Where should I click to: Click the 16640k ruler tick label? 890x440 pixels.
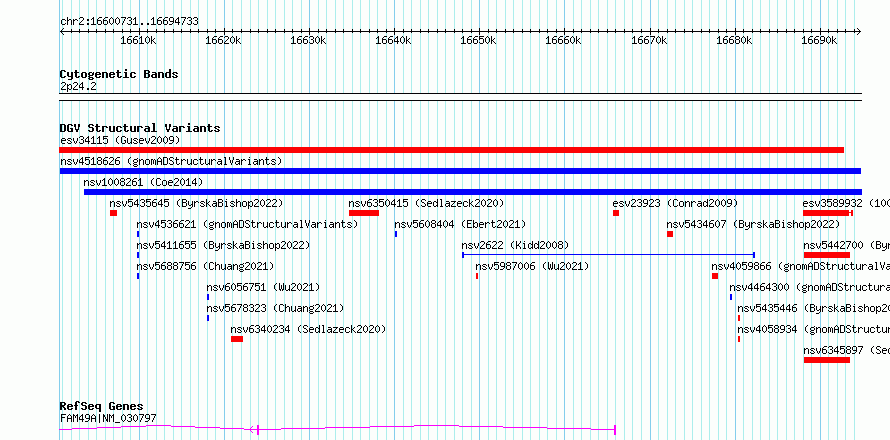coord(394,41)
